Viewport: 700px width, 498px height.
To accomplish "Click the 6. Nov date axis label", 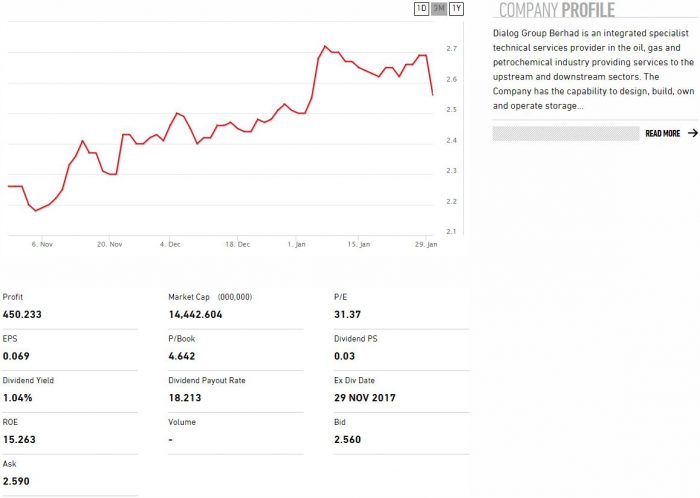I will point(41,243).
